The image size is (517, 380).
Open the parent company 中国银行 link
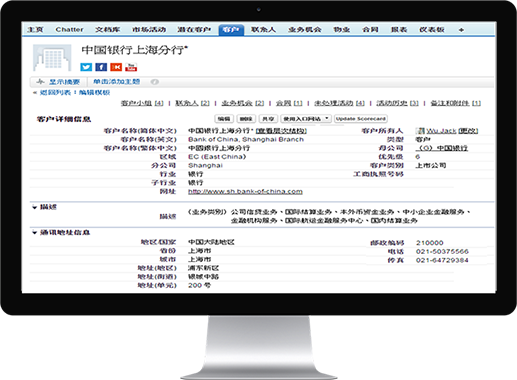coord(442,148)
